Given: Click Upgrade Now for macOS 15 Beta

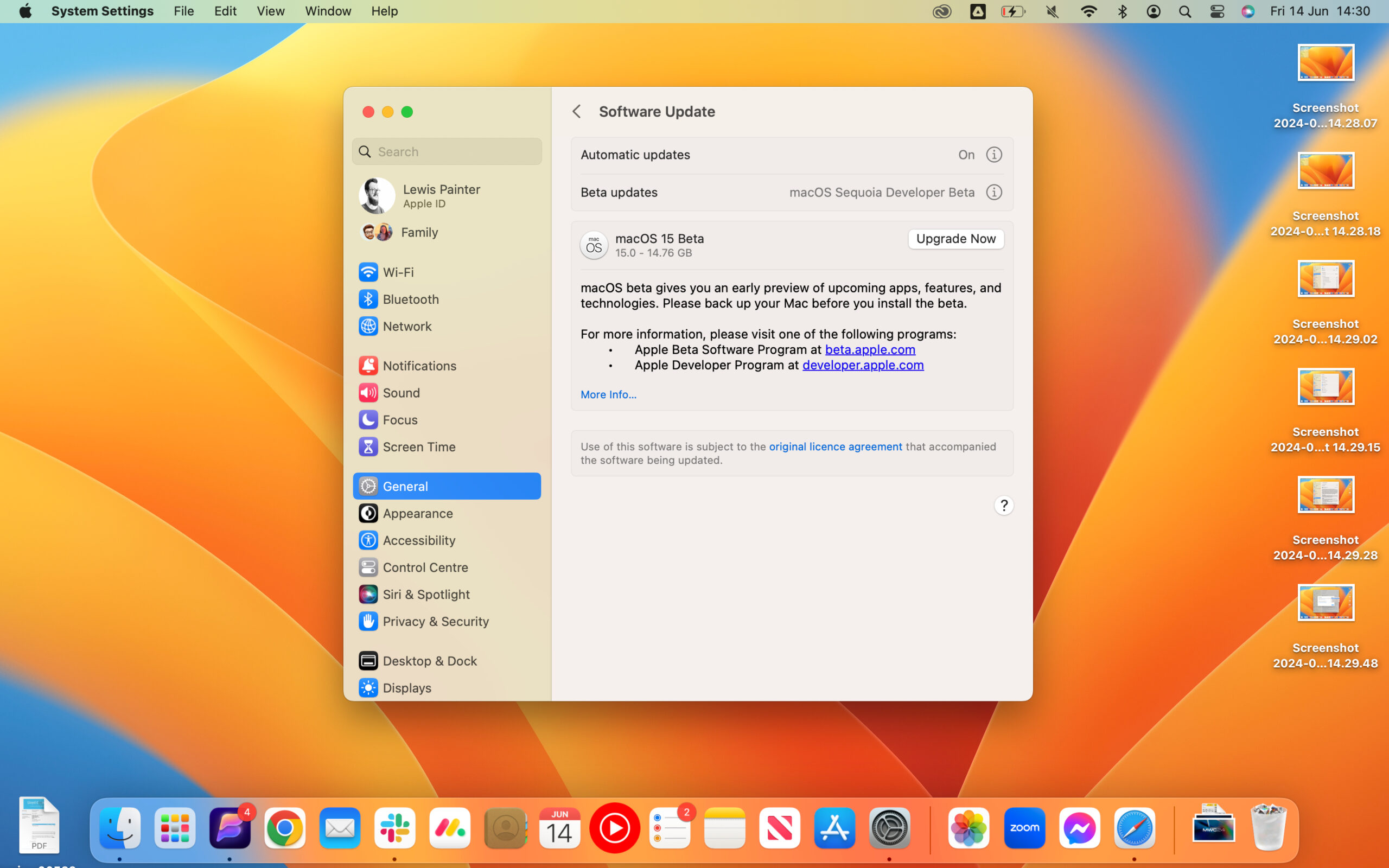Looking at the screenshot, I should (x=955, y=239).
